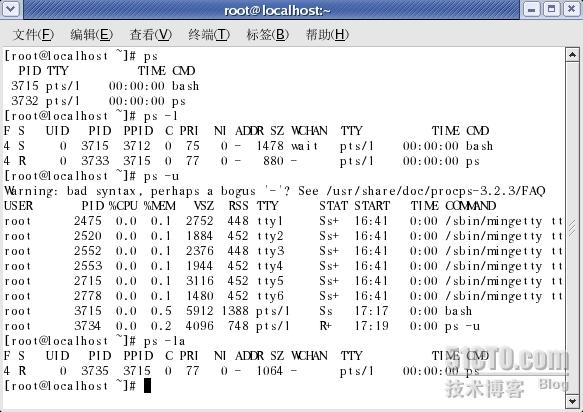Viewport: 583px width, 412px height.
Task: Click PID 2520 in tty2 row
Action: tap(88, 236)
